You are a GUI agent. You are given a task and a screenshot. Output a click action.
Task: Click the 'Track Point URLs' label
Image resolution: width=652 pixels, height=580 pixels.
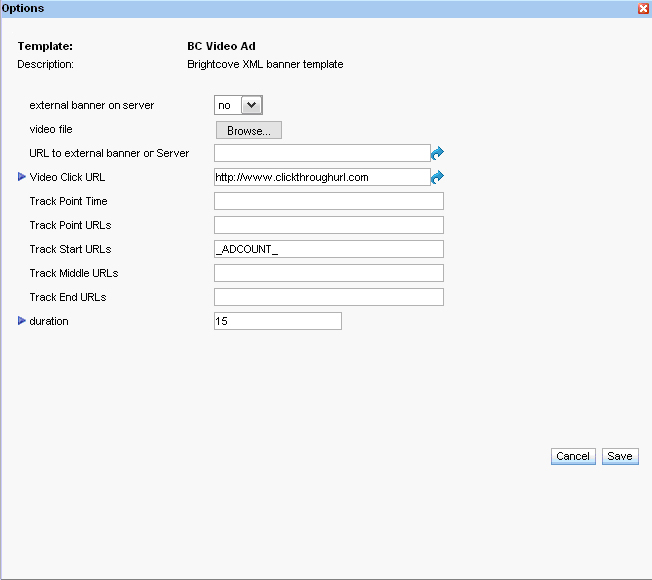tap(70, 225)
